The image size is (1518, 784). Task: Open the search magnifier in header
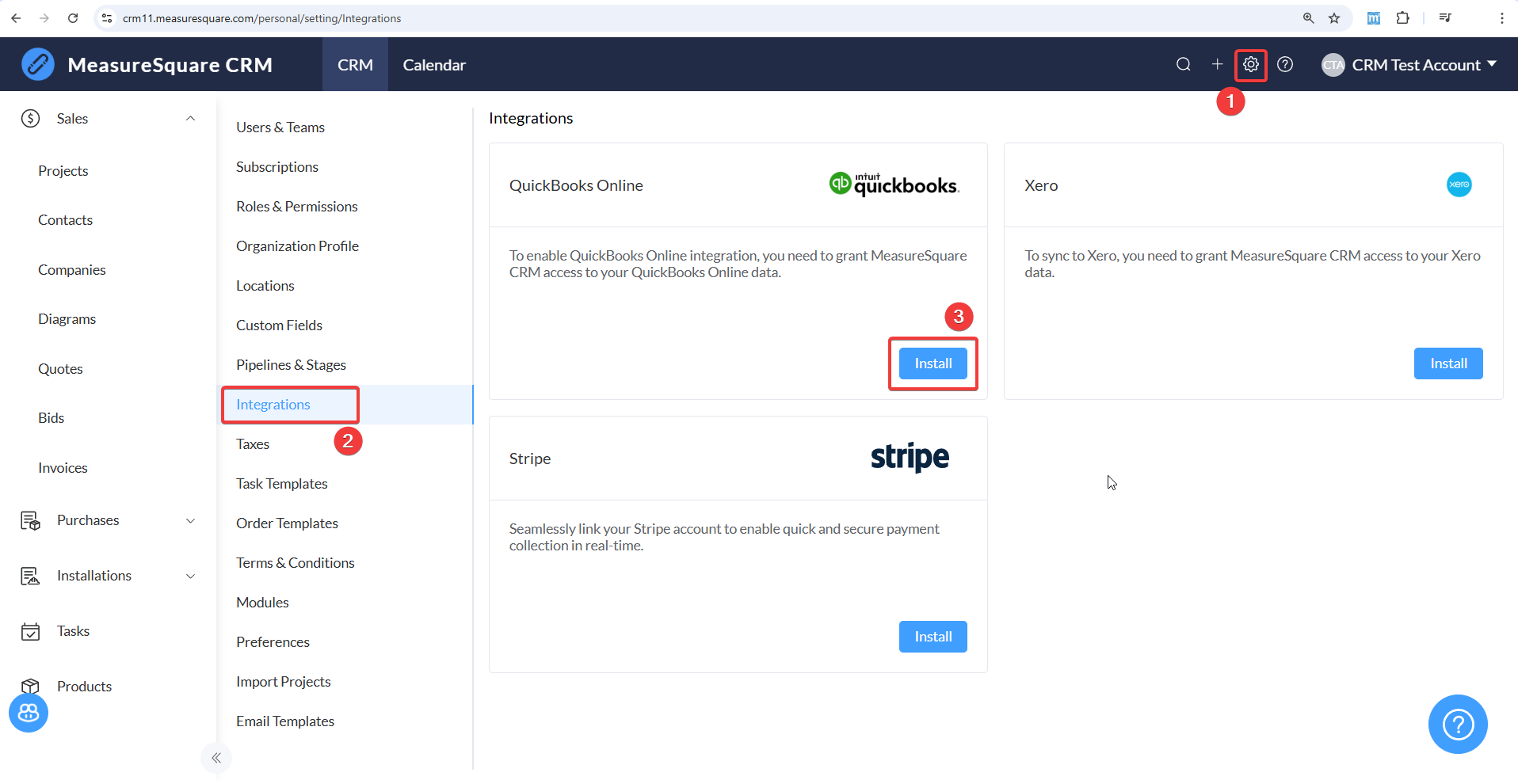1184,64
